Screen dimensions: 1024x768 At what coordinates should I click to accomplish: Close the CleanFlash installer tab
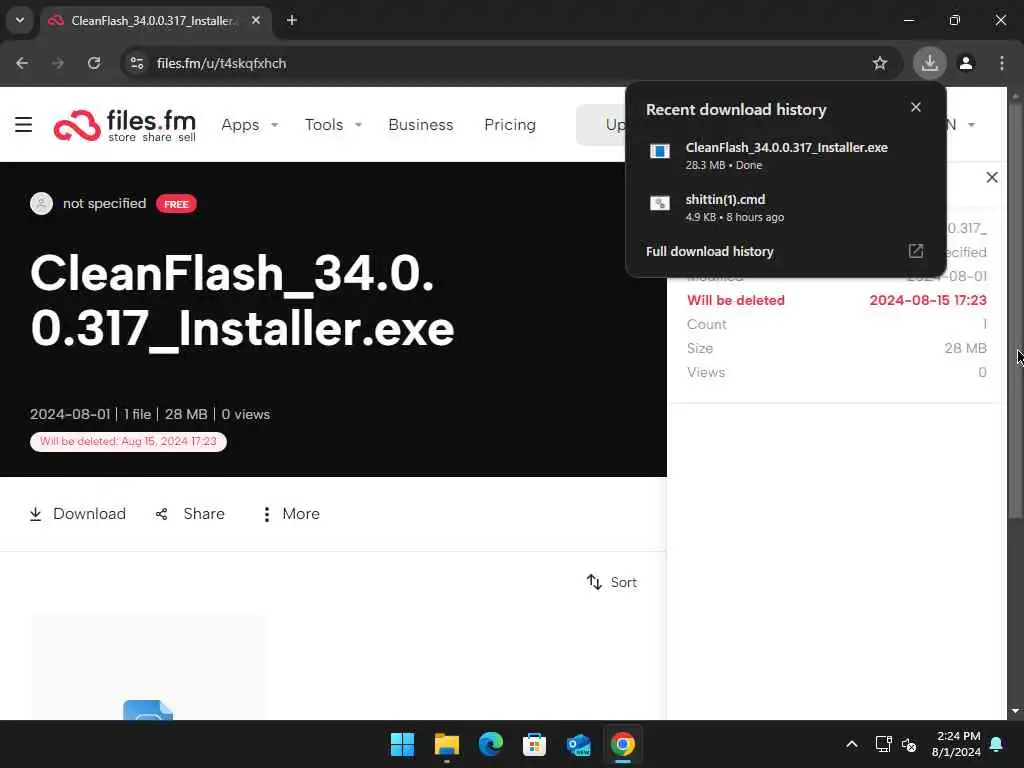256,20
